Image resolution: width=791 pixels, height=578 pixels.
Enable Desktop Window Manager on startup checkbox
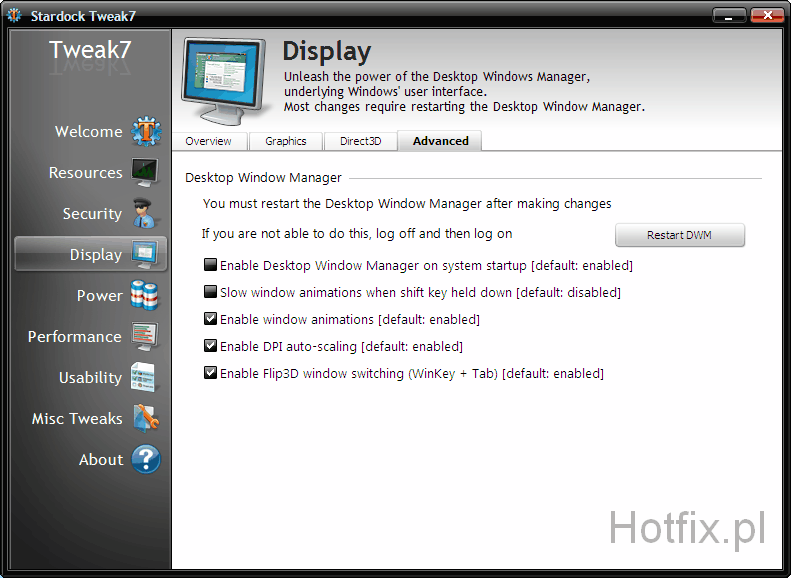point(210,265)
